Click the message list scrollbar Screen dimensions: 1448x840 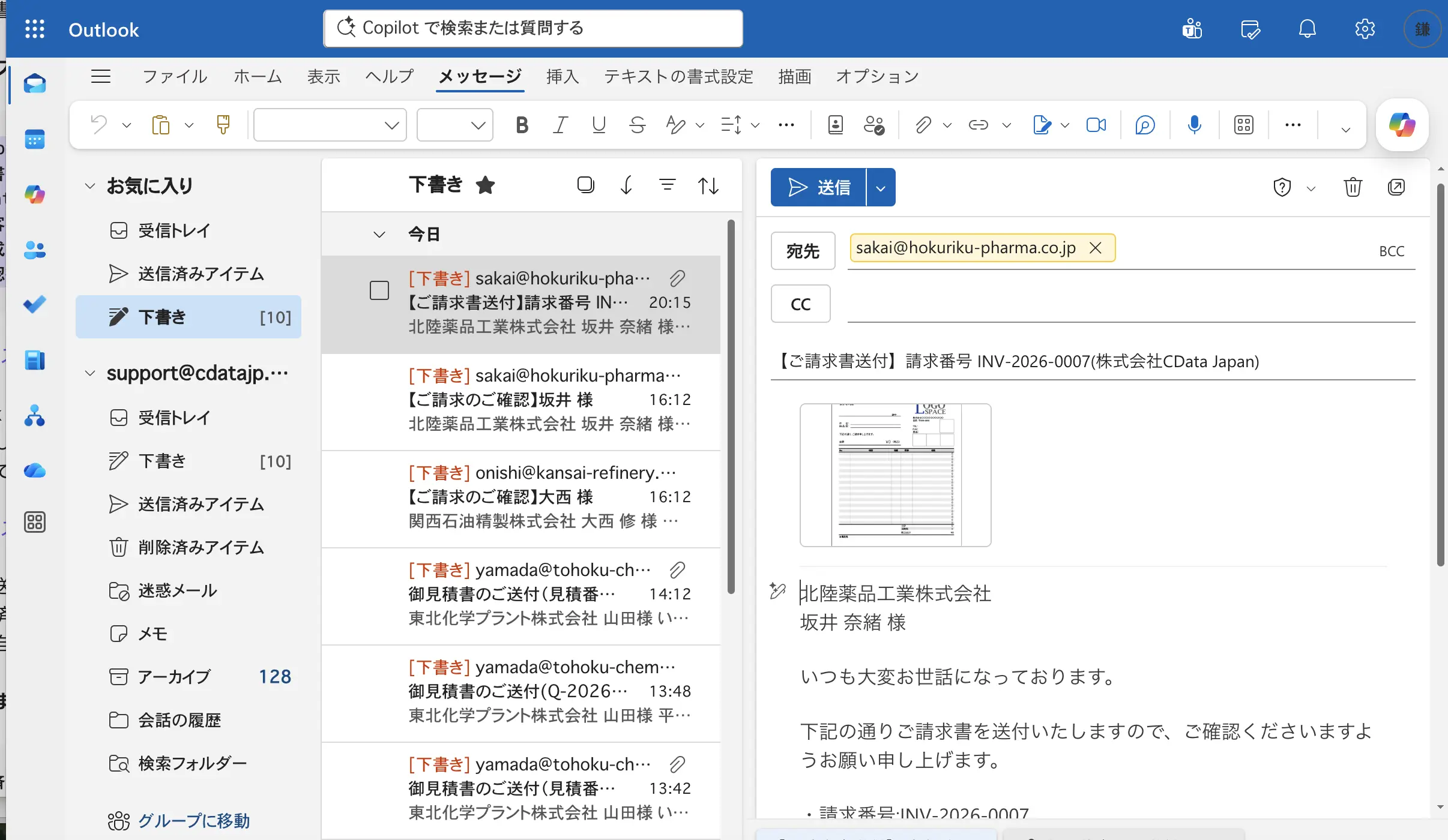(x=731, y=407)
